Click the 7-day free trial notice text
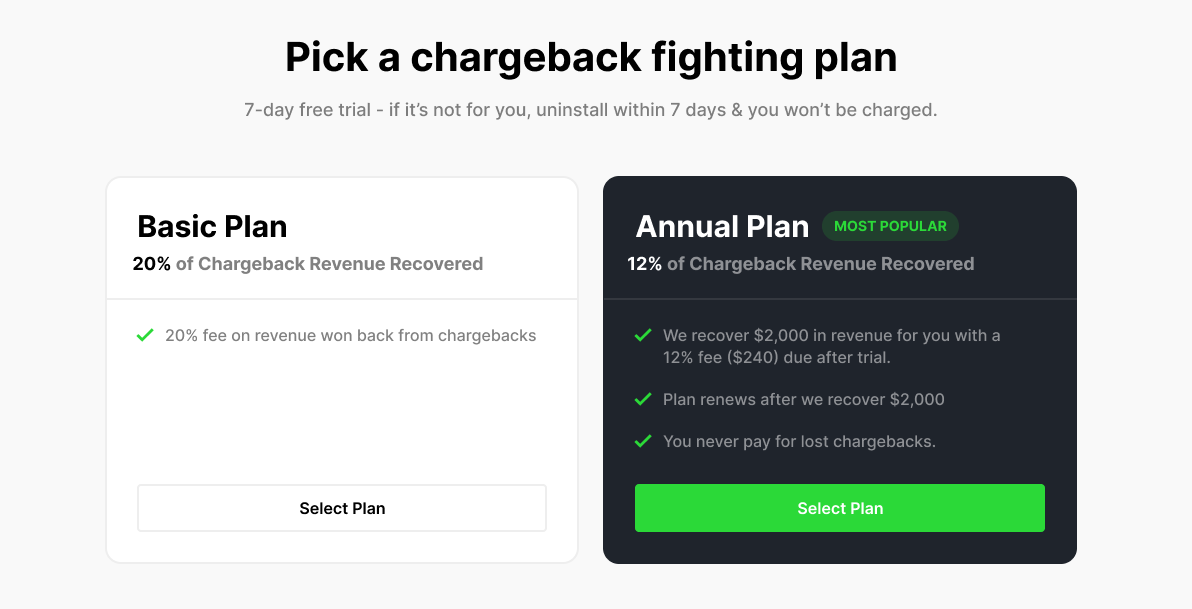 tap(591, 109)
